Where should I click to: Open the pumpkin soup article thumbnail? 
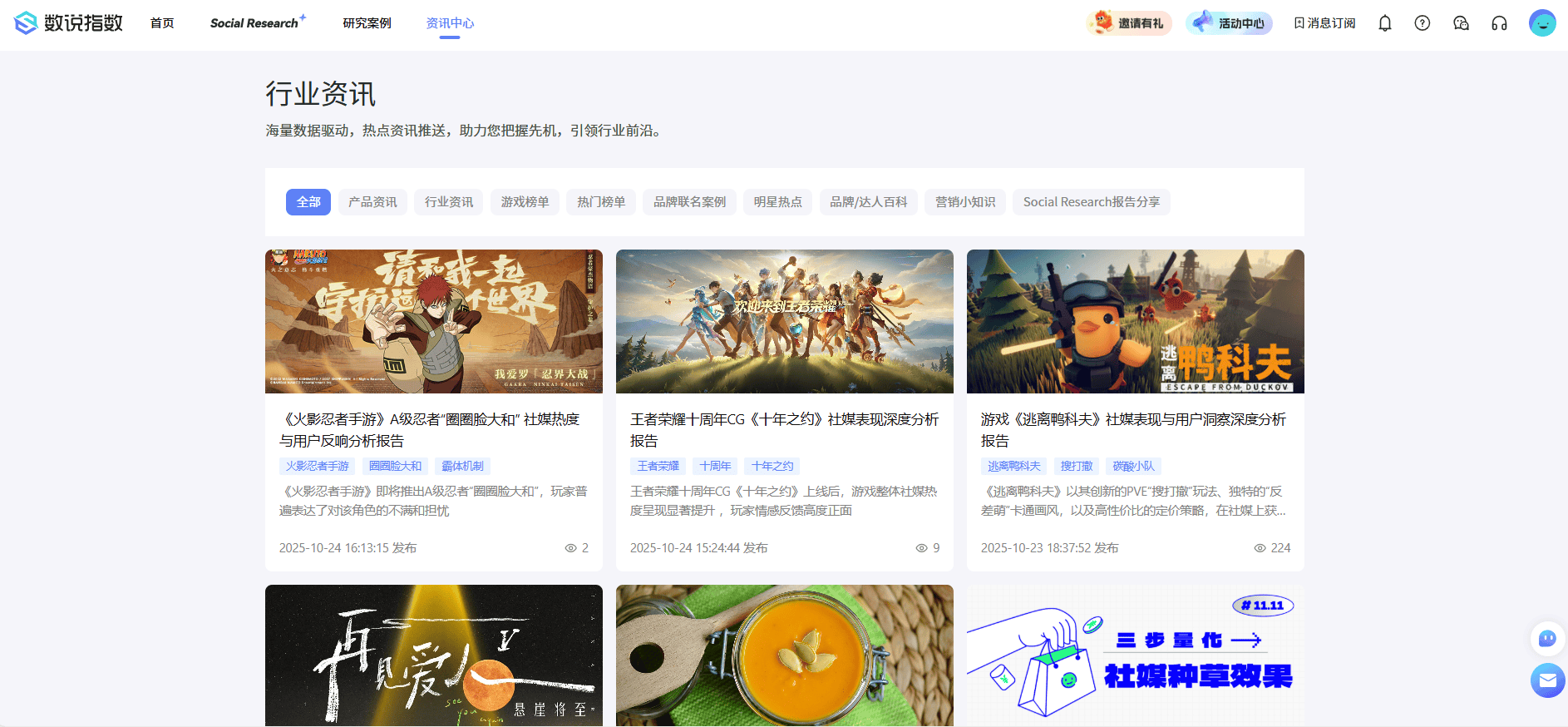click(x=785, y=655)
